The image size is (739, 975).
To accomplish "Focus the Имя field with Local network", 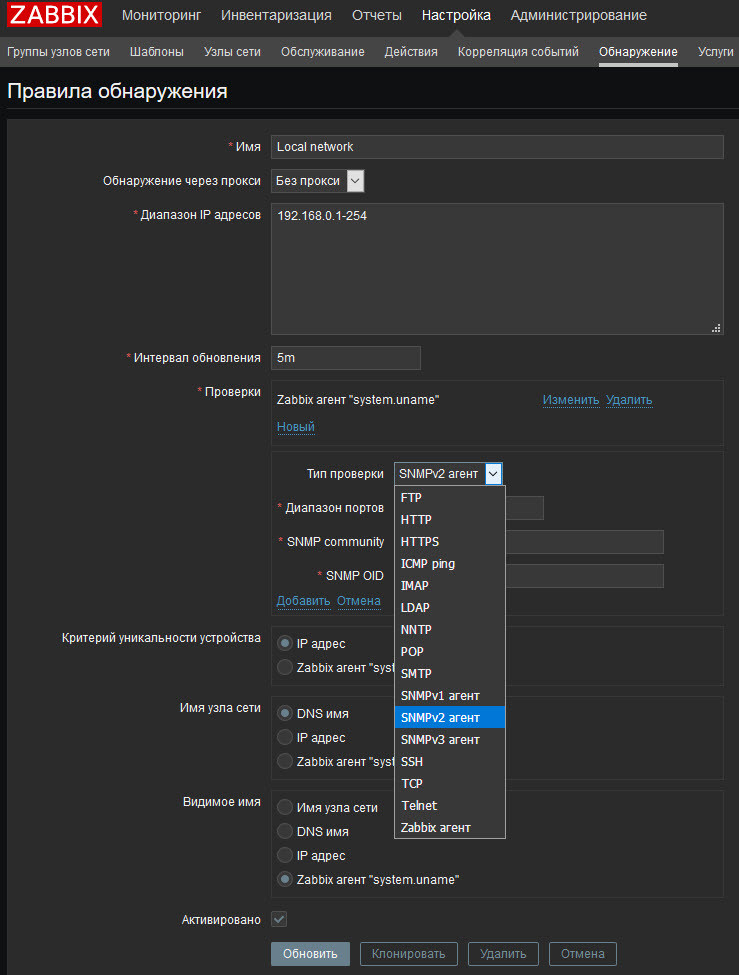I will [x=496, y=147].
